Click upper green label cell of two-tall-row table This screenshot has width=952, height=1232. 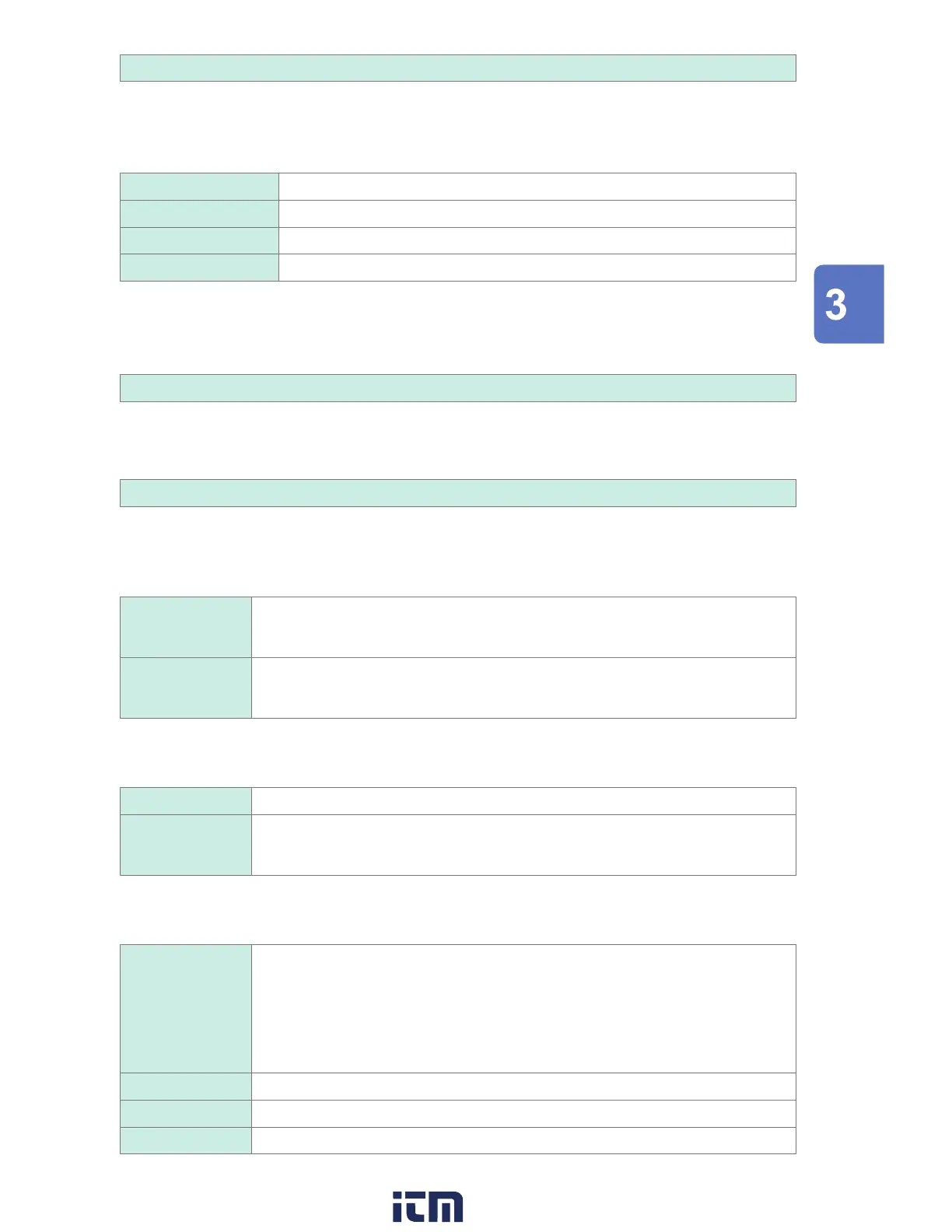tap(186, 627)
